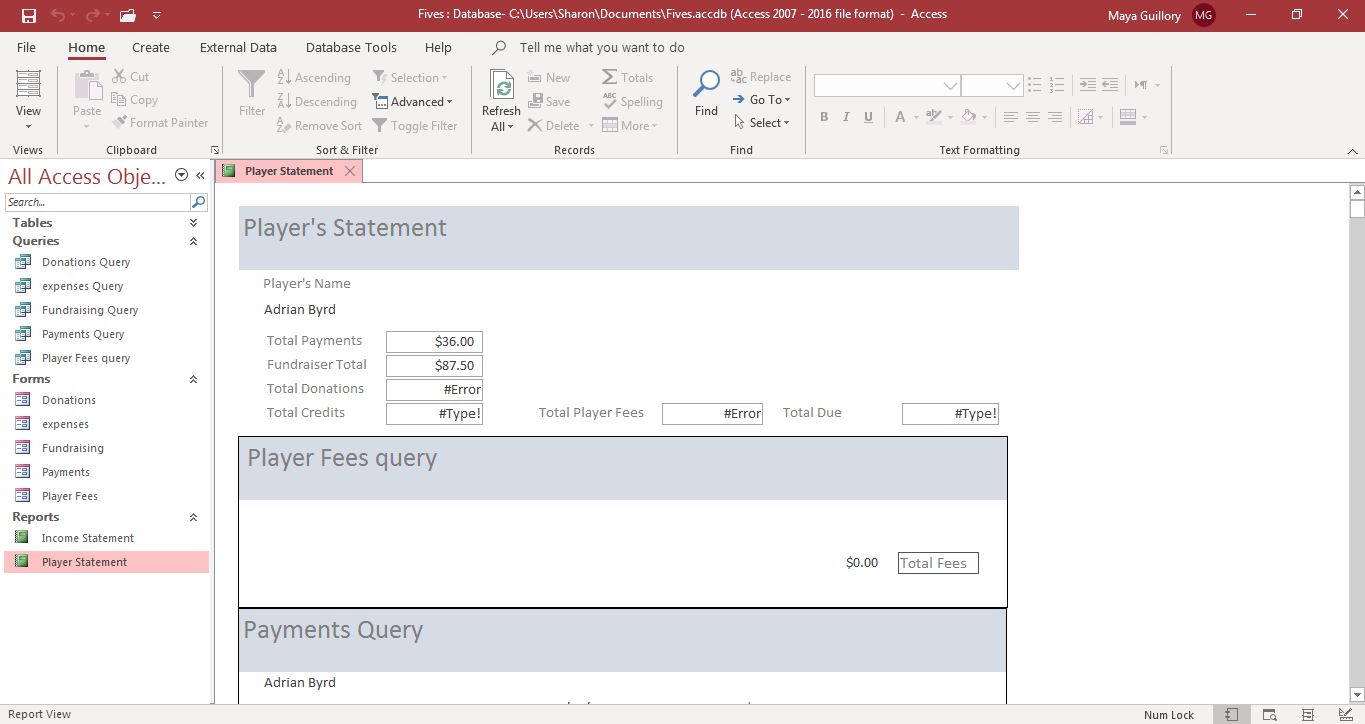
Task: Open the Help ribbon tab
Action: coord(438,47)
